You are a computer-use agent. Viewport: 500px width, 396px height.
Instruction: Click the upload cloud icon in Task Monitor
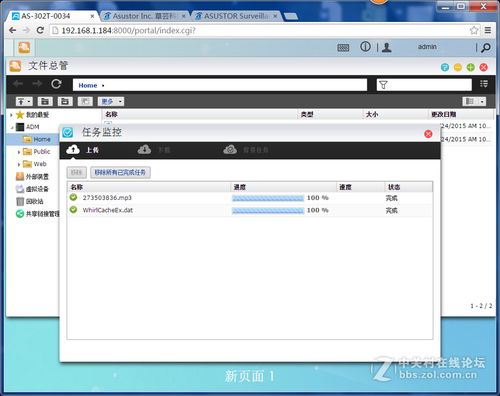[x=73, y=150]
